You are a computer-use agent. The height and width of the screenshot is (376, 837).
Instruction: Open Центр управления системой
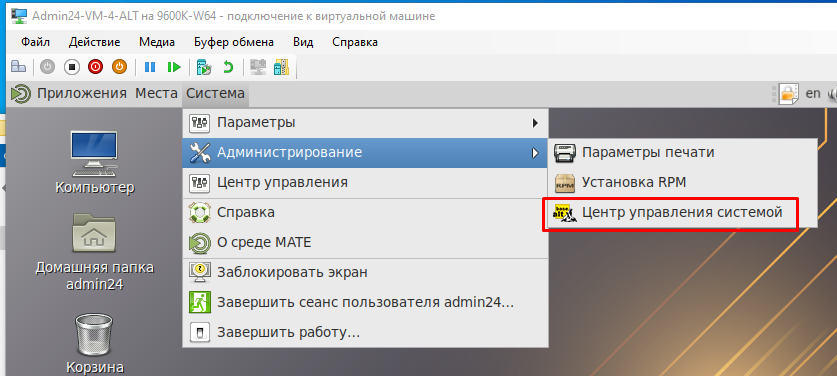(x=682, y=213)
